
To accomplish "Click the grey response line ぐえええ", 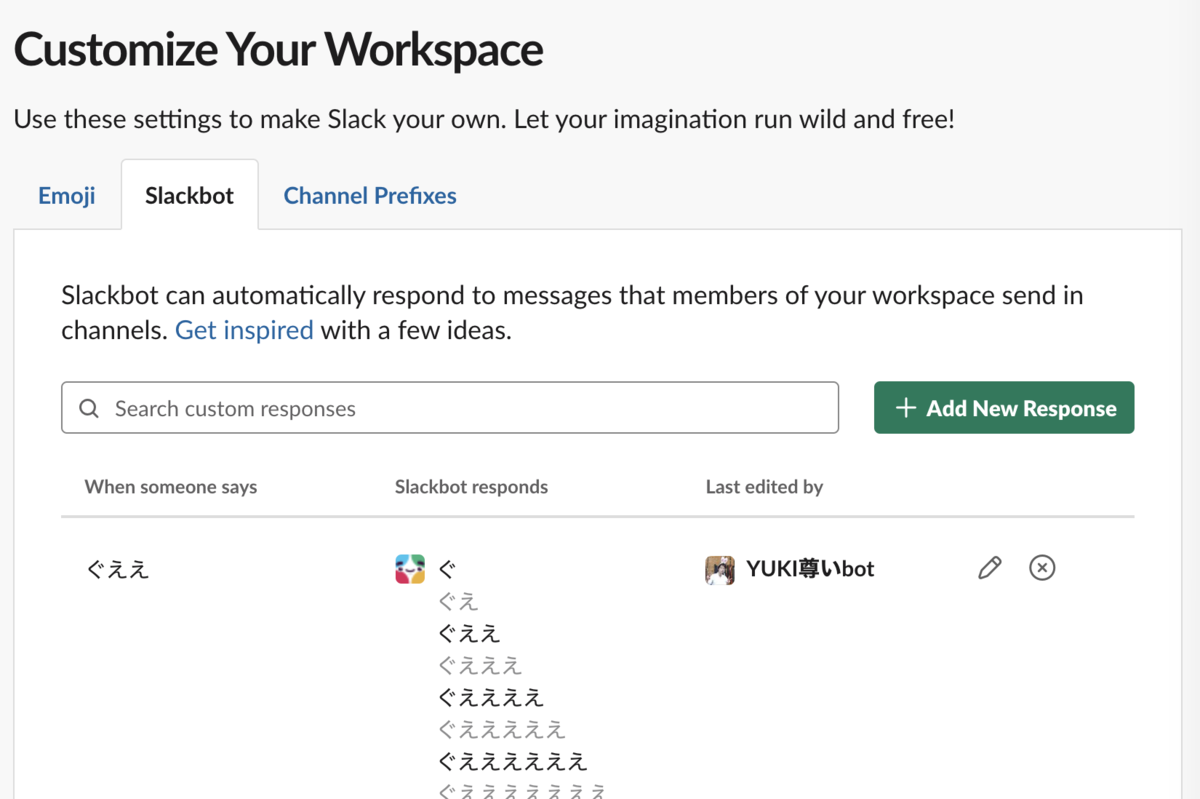I will (480, 665).
